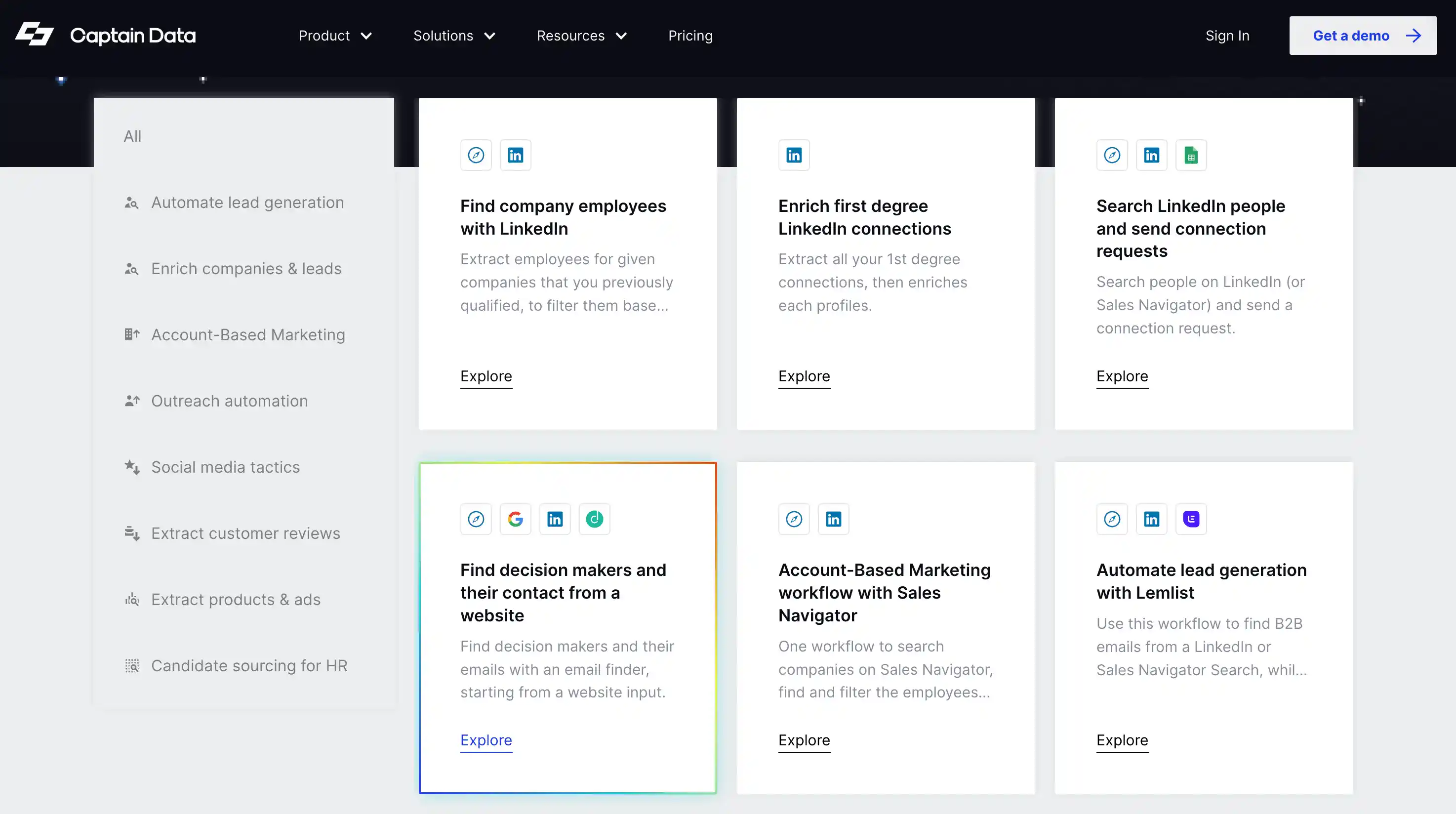Click compass icon on Automate lead generation card

point(1112,519)
